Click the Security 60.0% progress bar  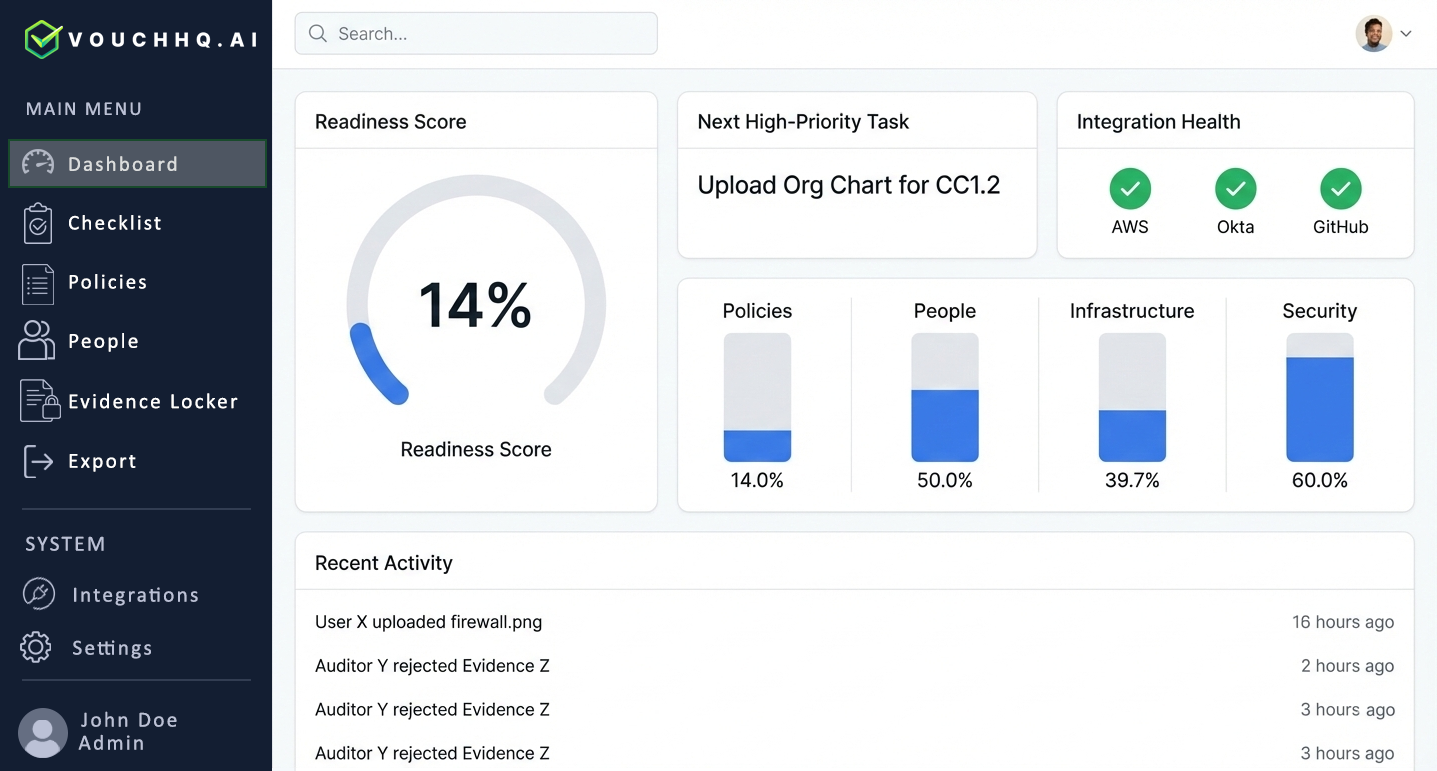(1319, 398)
